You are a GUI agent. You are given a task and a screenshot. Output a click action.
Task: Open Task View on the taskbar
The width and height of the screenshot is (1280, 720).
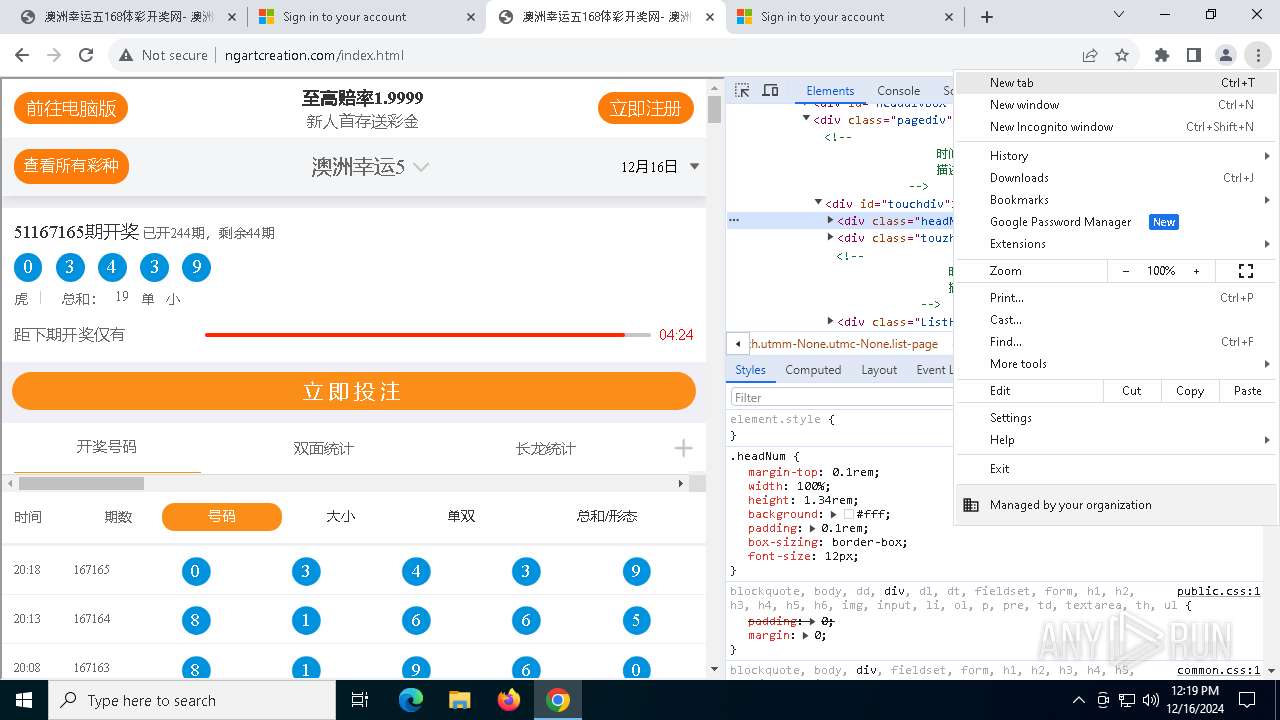point(360,700)
